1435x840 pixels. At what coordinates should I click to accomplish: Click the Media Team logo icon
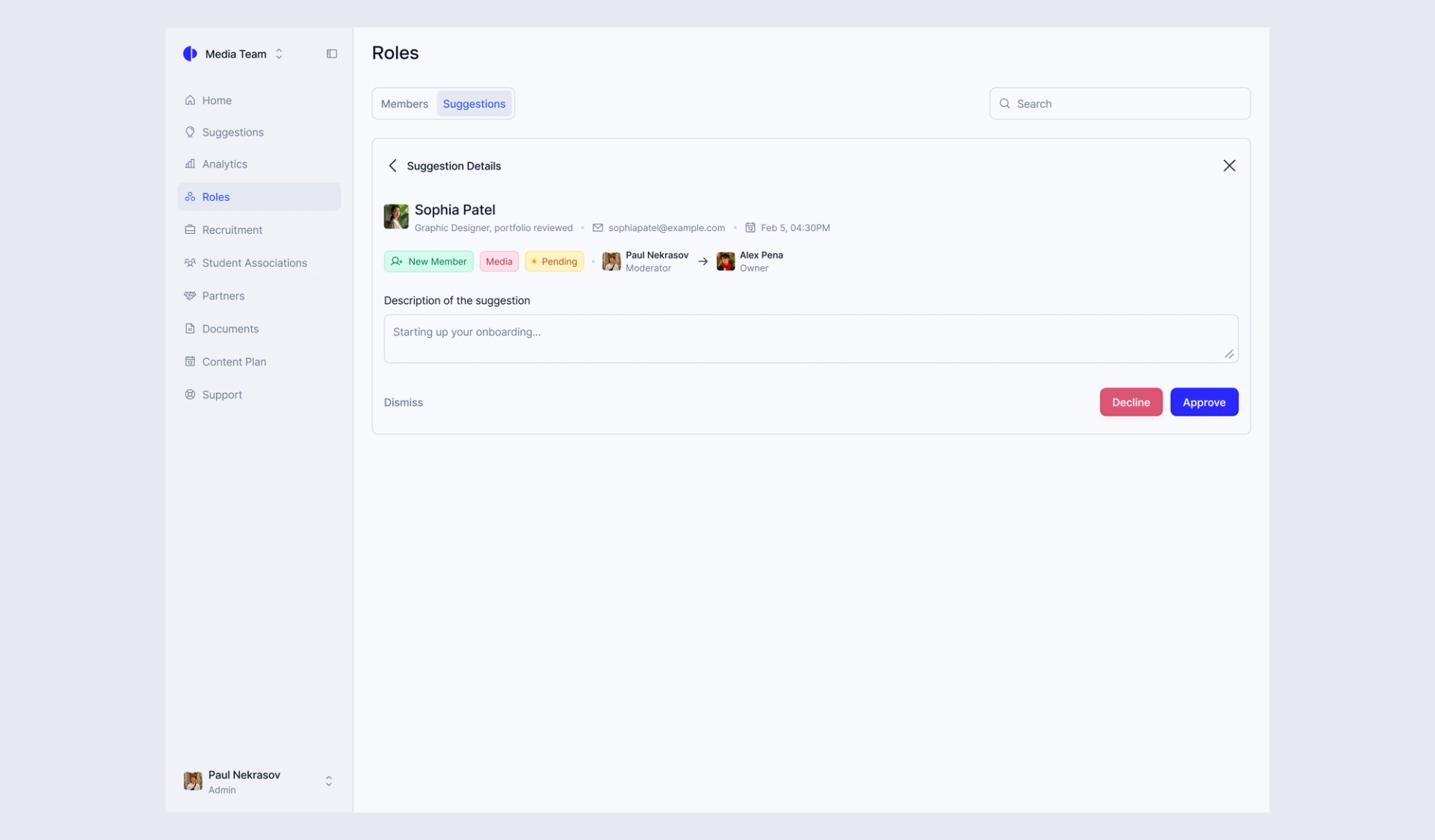click(190, 54)
